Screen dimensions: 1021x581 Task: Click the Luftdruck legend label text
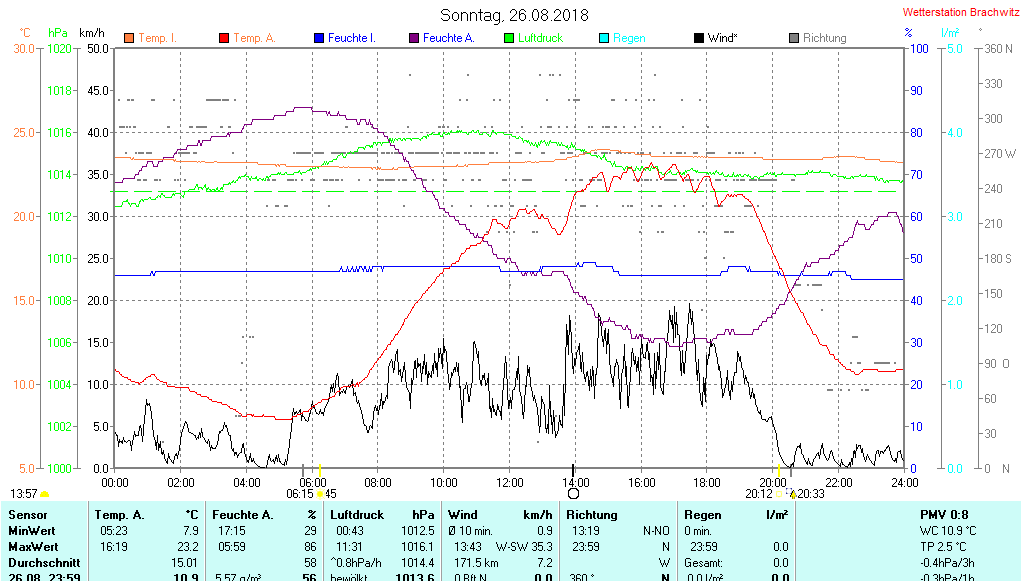tap(540, 38)
